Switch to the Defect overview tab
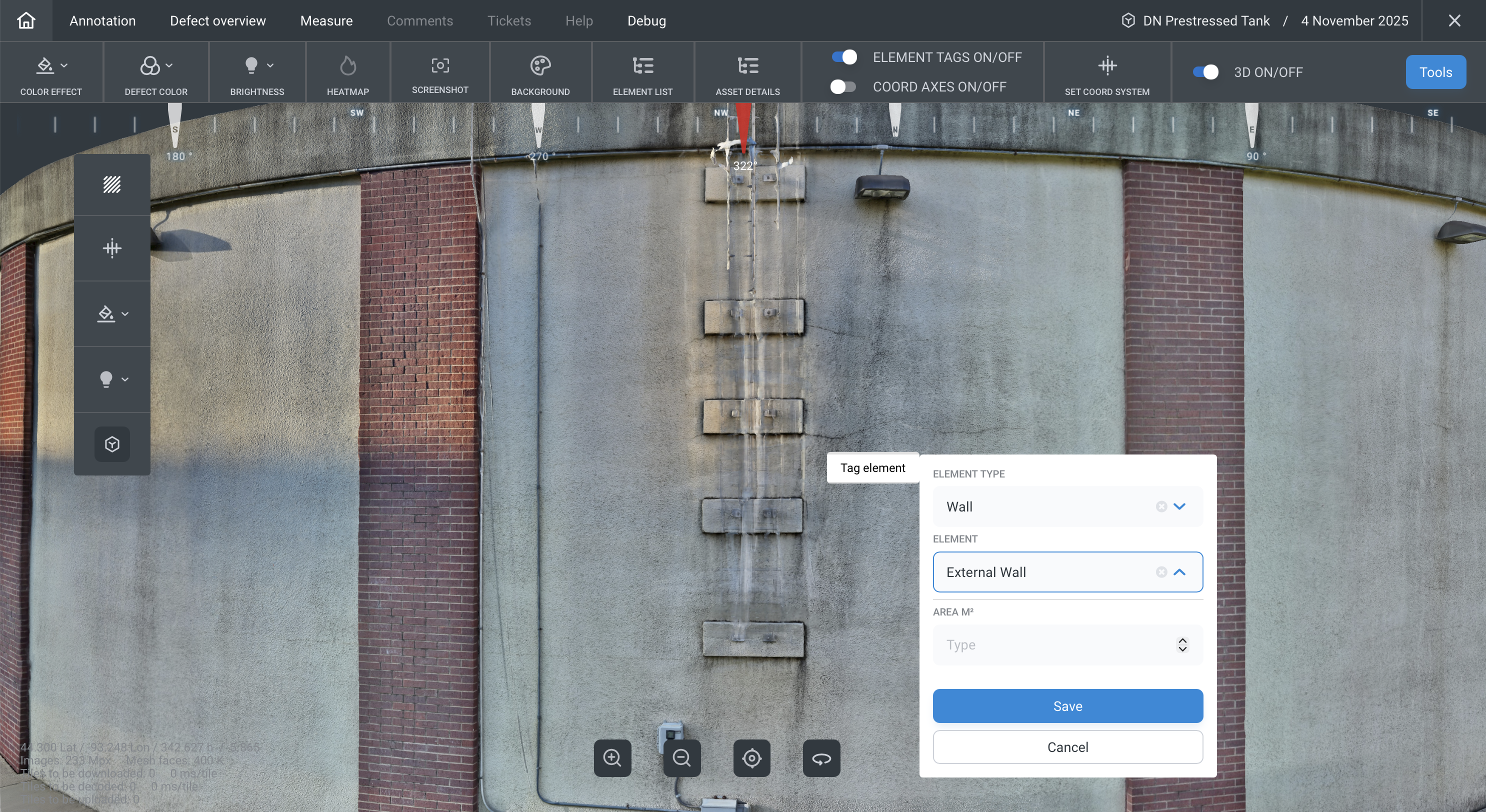 point(217,21)
